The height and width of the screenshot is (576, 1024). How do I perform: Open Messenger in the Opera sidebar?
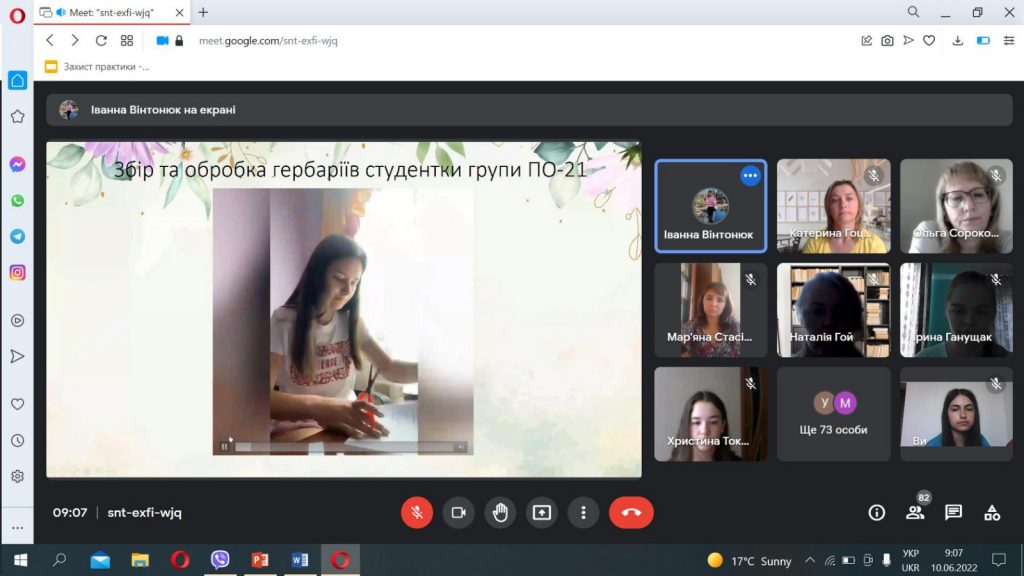pyautogui.click(x=18, y=165)
